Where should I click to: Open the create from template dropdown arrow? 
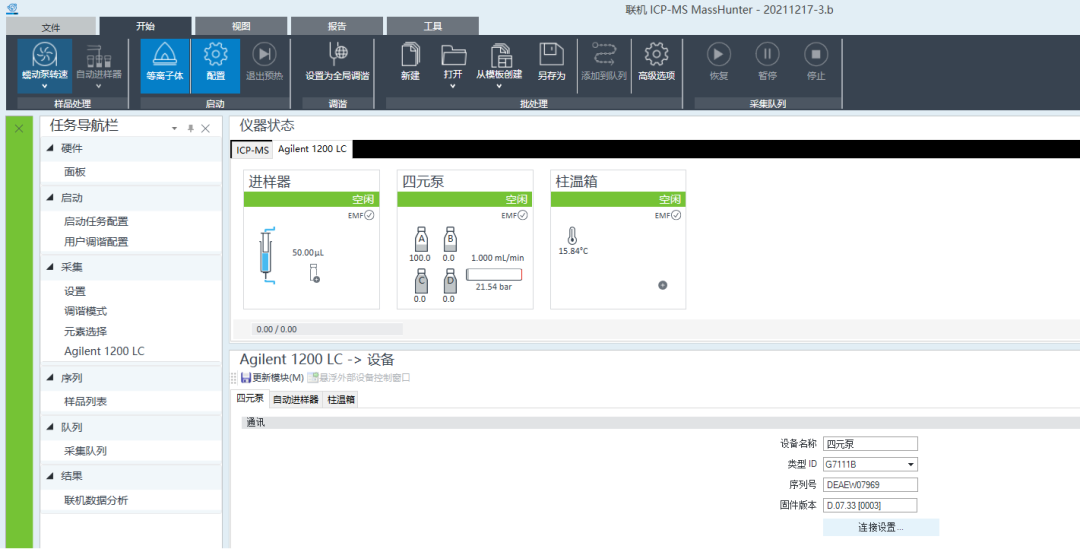[499, 87]
